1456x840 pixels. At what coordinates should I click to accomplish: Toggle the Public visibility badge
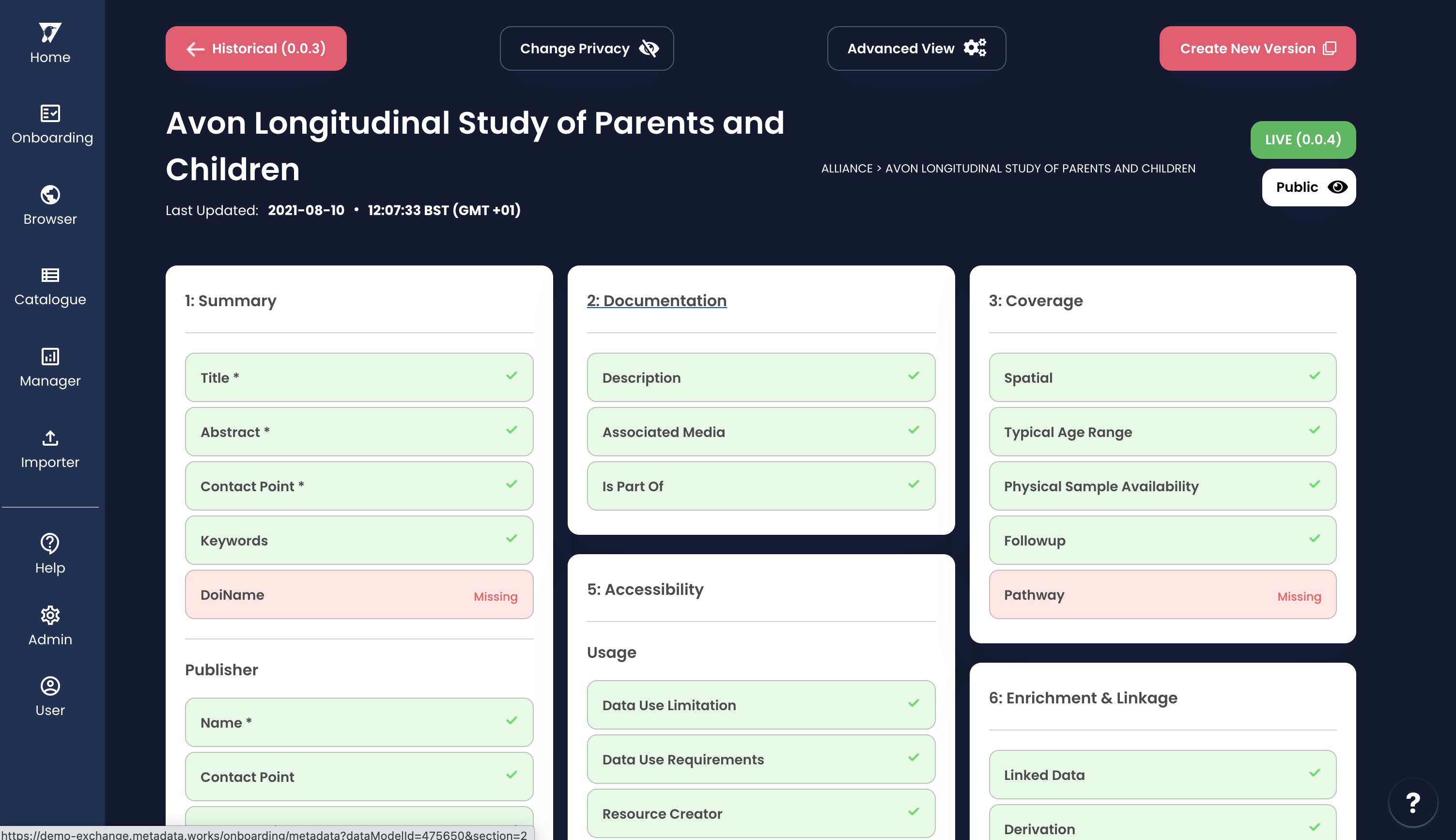(x=1308, y=187)
